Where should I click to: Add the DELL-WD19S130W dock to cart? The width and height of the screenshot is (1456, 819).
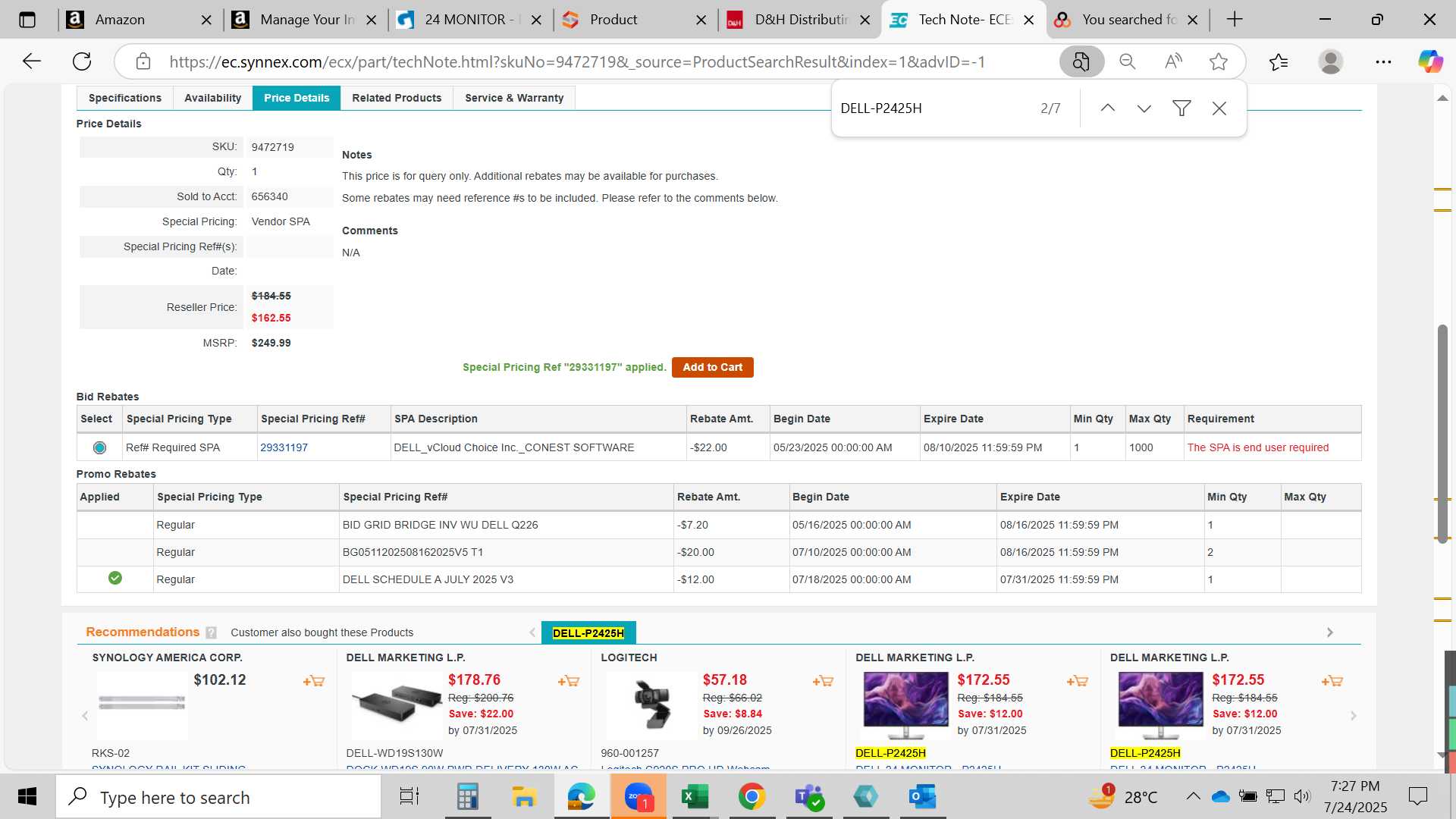569,681
